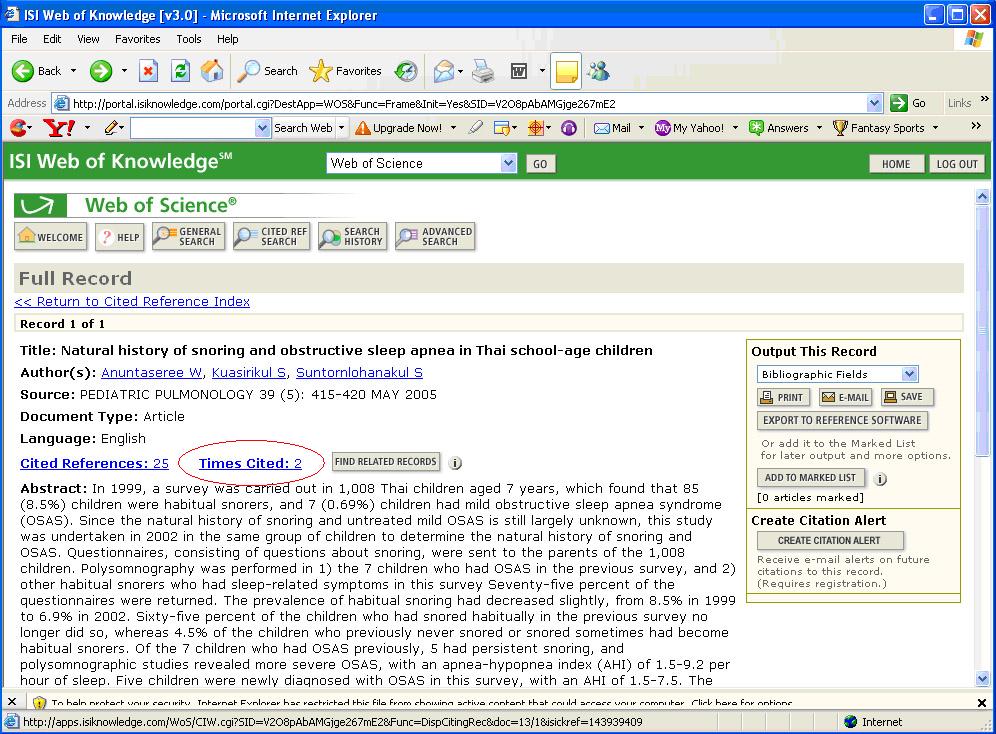Click the page scrollbar down arrow
This screenshot has width=996, height=734.
tap(982, 678)
